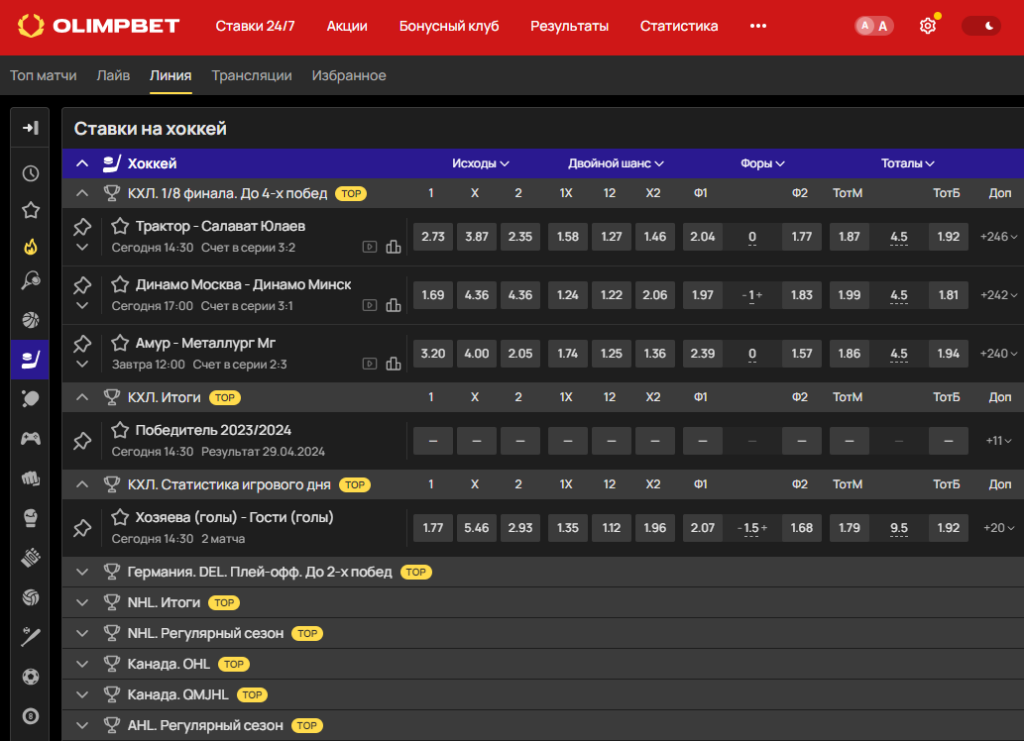Pin the Динамо Москва - Динамо Минск match

pos(82,285)
